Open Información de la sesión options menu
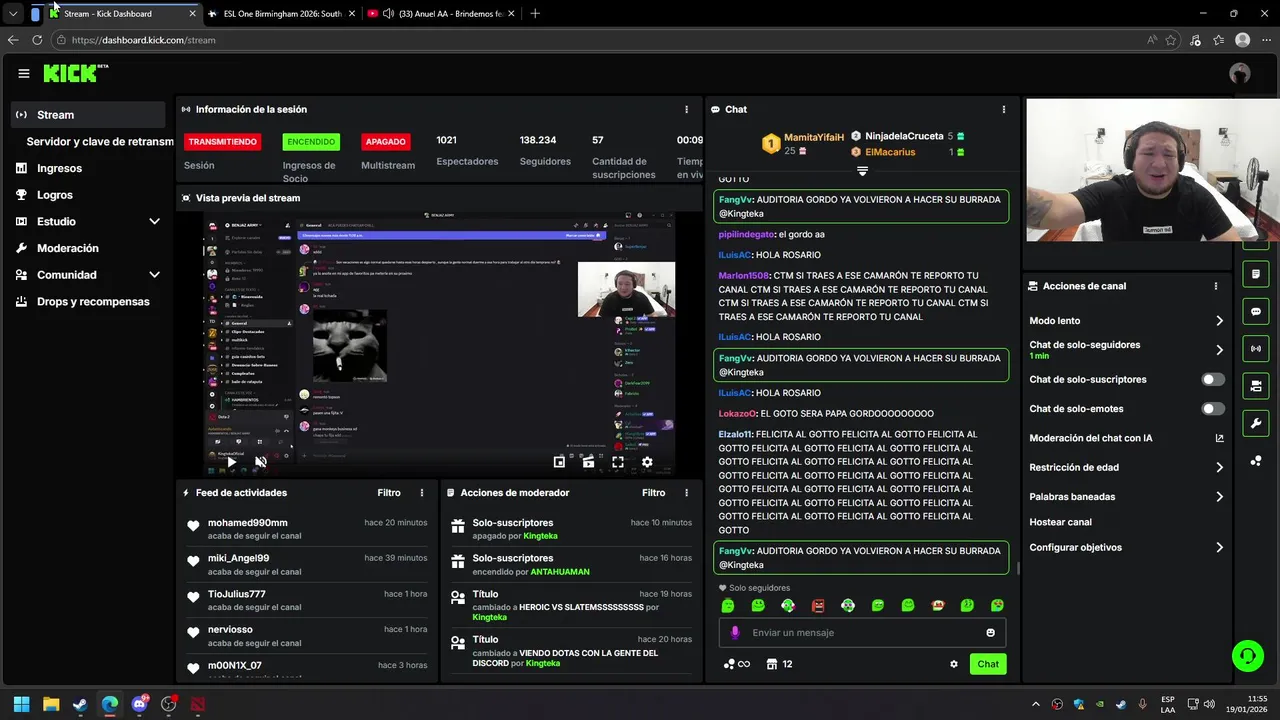1280x720 pixels. 686,110
